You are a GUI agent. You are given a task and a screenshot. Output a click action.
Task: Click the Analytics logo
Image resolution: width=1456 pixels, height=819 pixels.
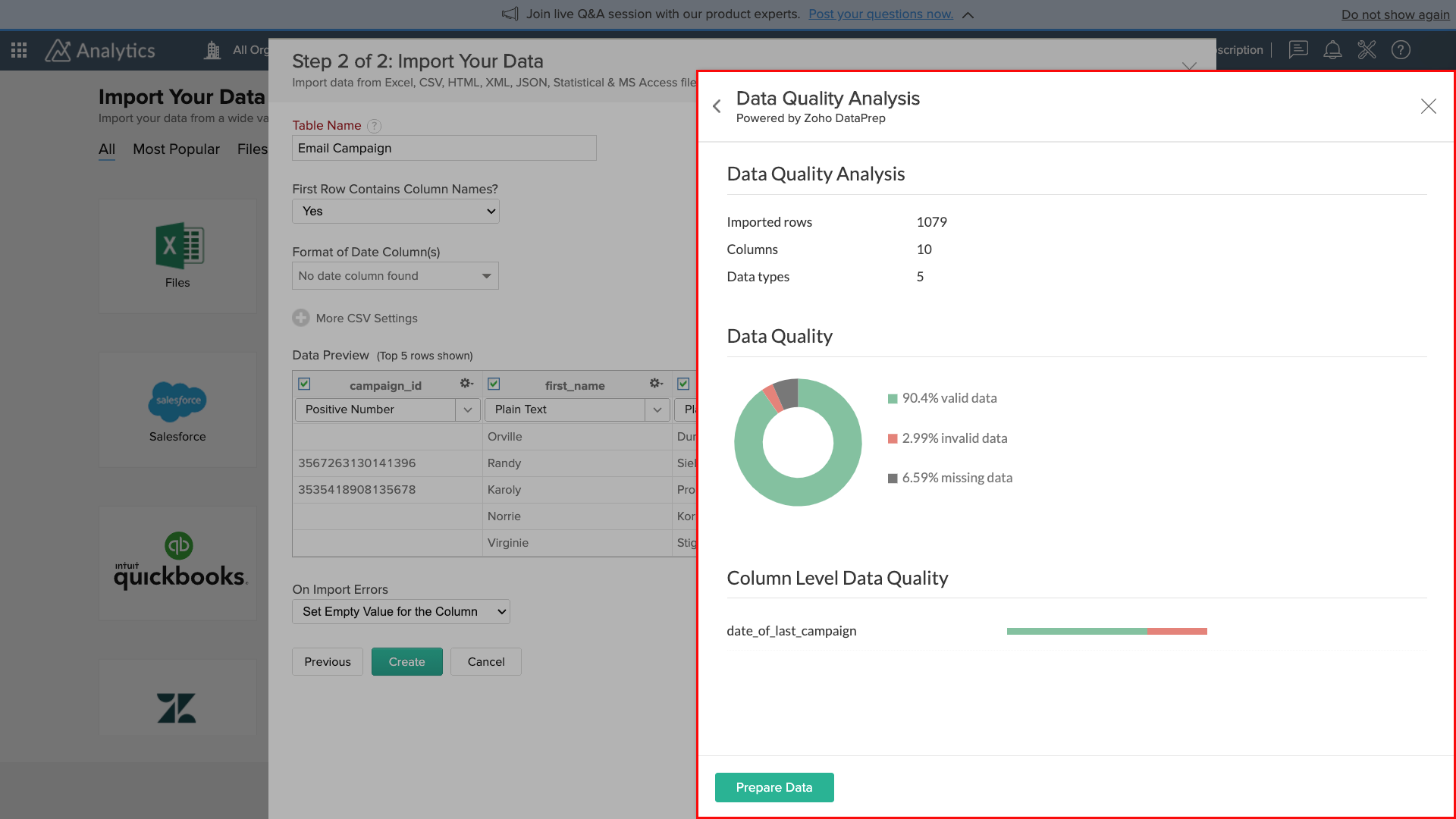tap(101, 50)
